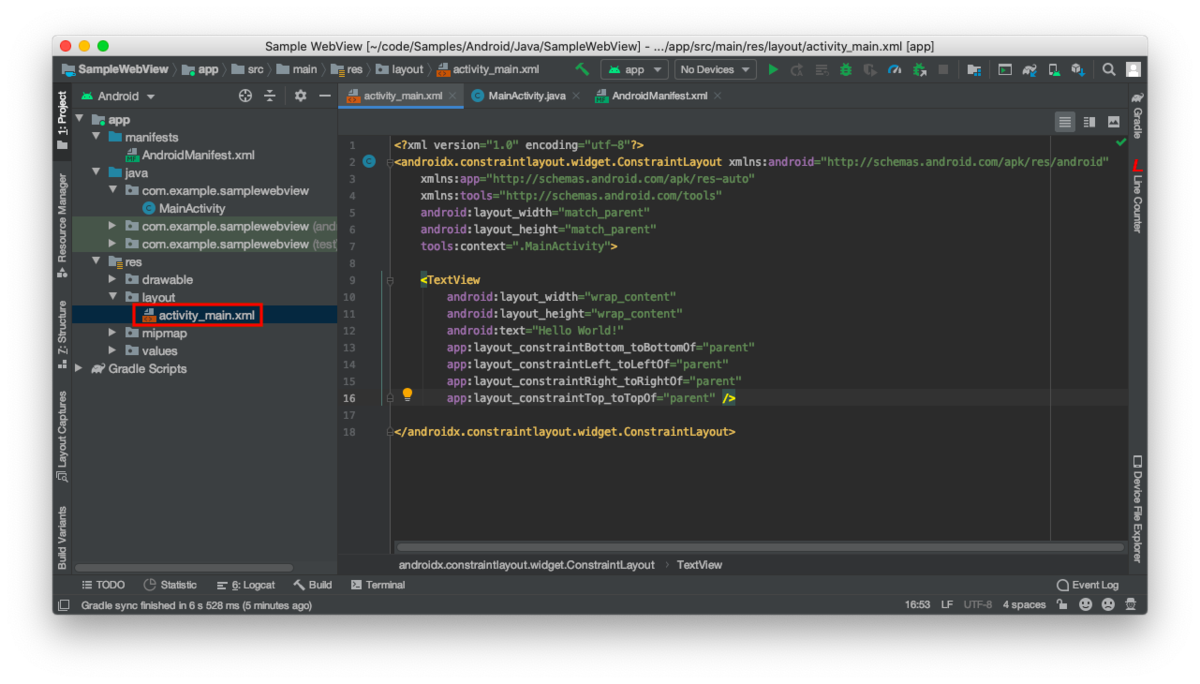This screenshot has height=684, width=1200.
Task: Select opened file target icon in Project panel
Action: 245,96
